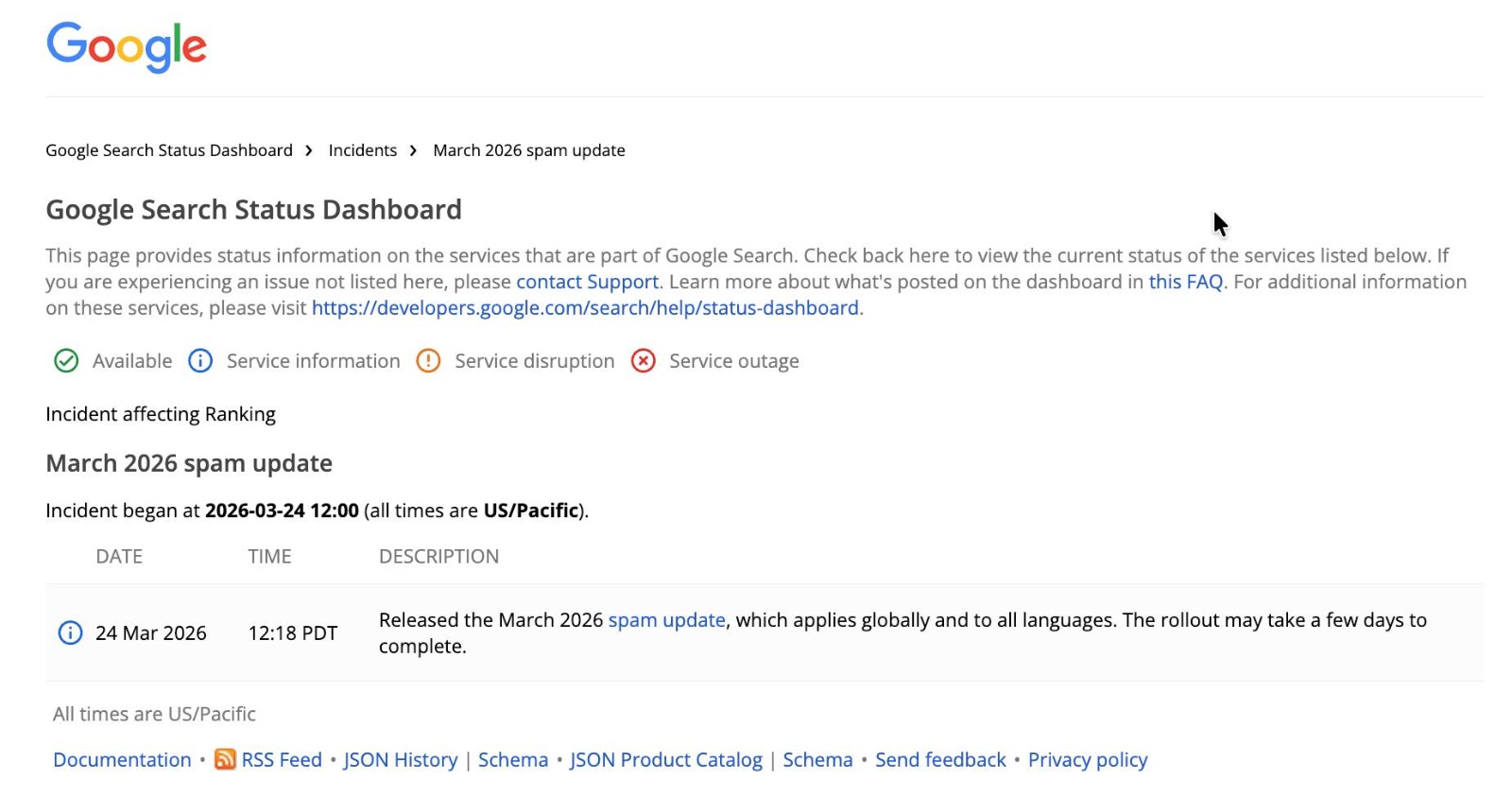Open the developers.google.com status-dashboard URL
This screenshot has height=796, width=1512.
(x=585, y=307)
